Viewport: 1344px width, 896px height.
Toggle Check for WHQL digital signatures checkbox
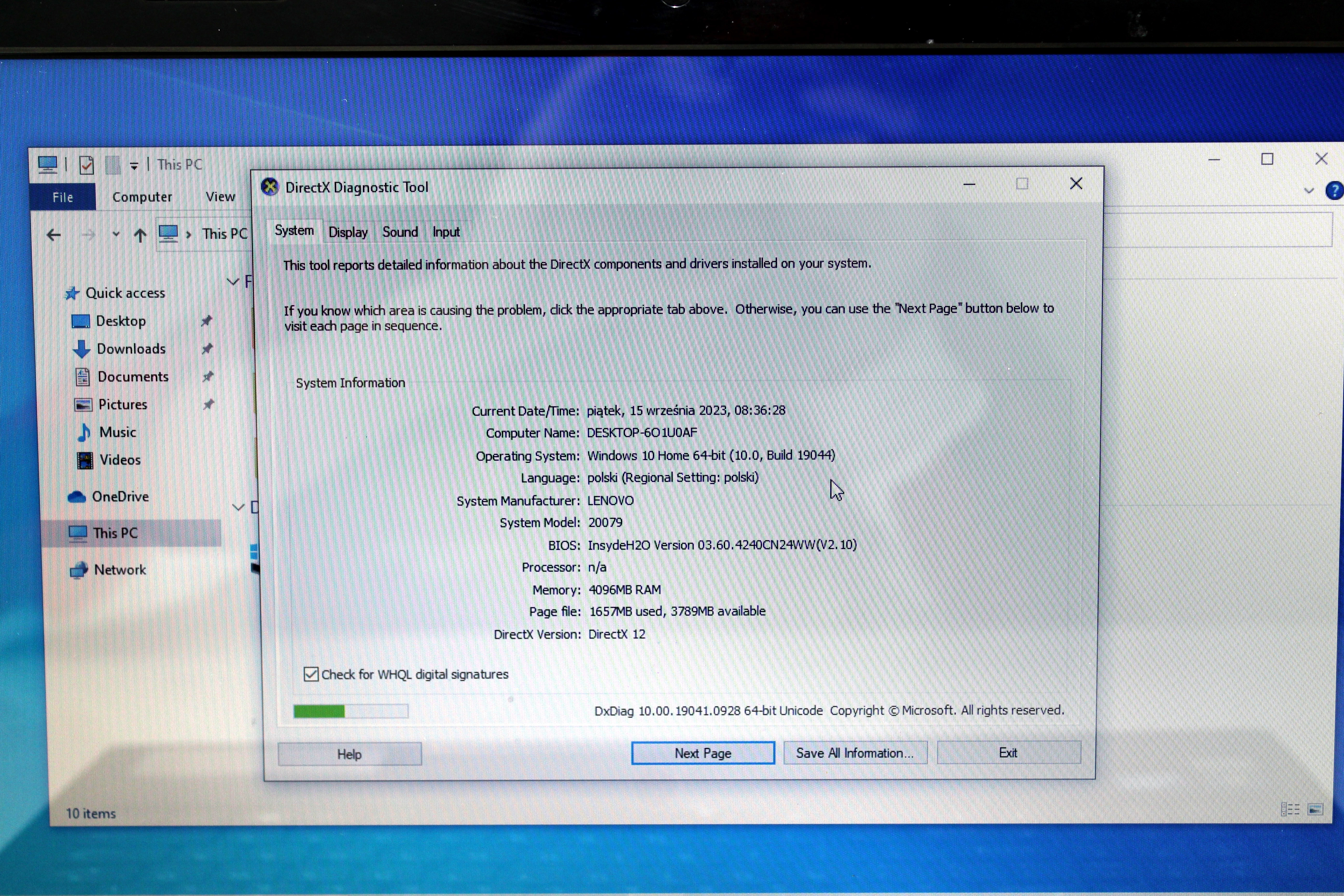311,674
